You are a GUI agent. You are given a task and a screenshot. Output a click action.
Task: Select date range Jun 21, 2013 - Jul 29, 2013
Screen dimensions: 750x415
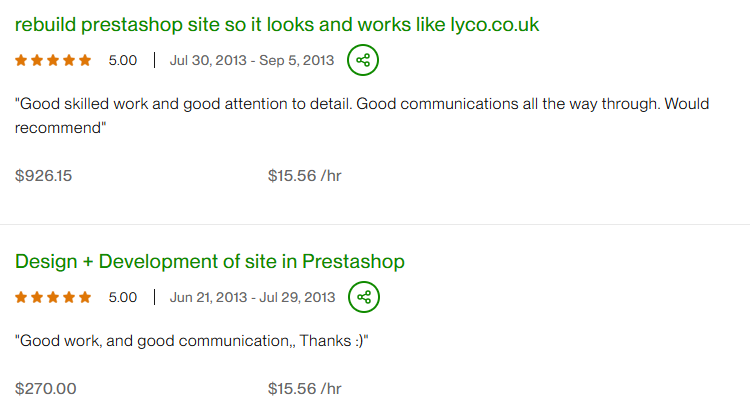(x=253, y=297)
